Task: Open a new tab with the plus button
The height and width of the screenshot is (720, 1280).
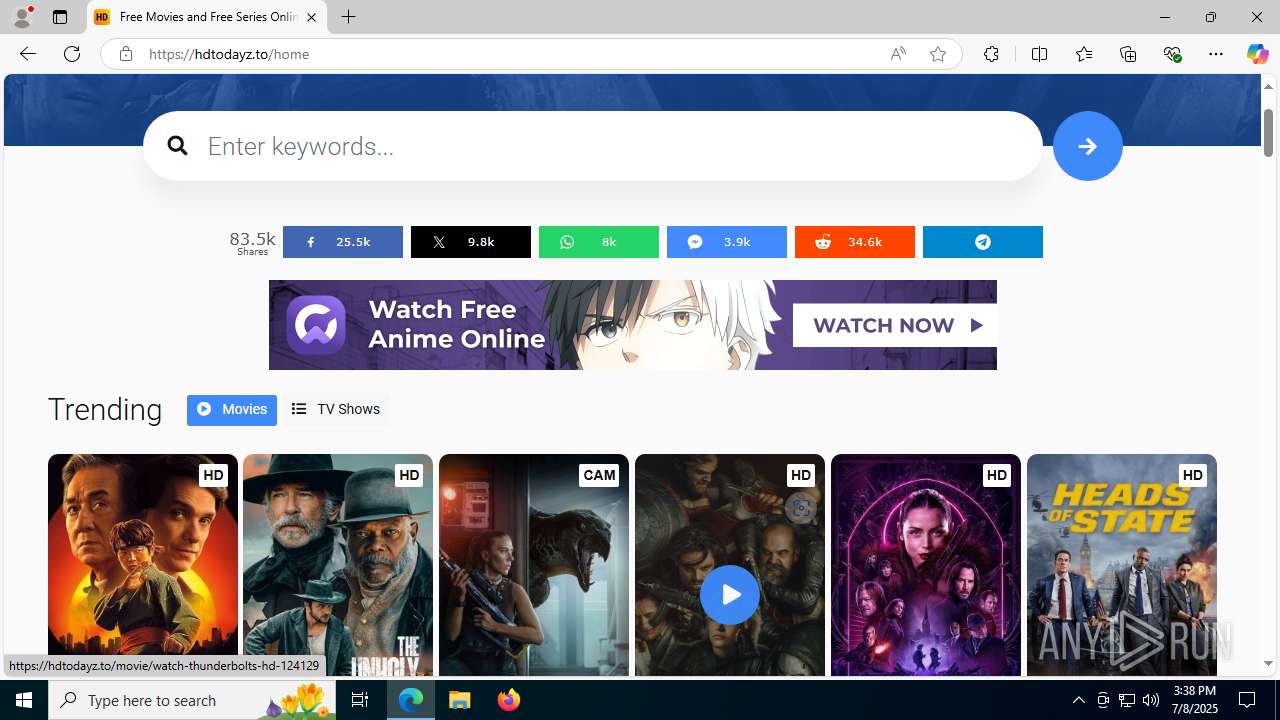Action: tap(348, 17)
